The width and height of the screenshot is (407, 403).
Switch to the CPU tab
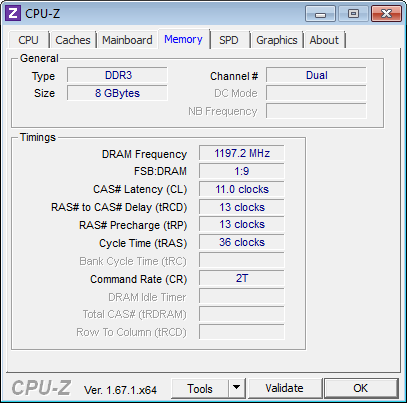[x=29, y=40]
